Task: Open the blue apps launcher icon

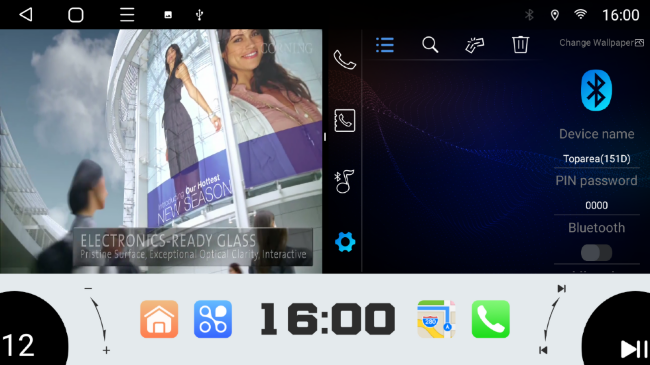Action: [213, 319]
